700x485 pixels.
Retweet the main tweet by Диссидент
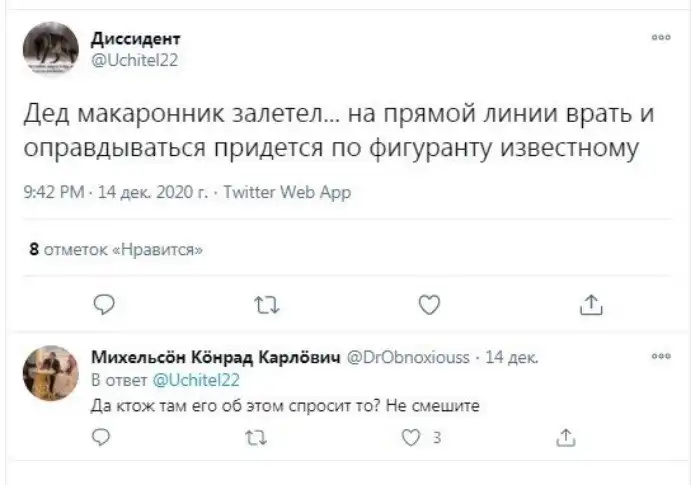click(x=267, y=305)
